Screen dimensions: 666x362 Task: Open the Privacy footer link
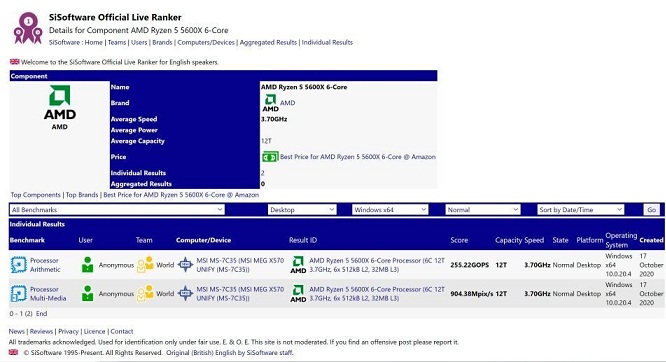(x=68, y=331)
